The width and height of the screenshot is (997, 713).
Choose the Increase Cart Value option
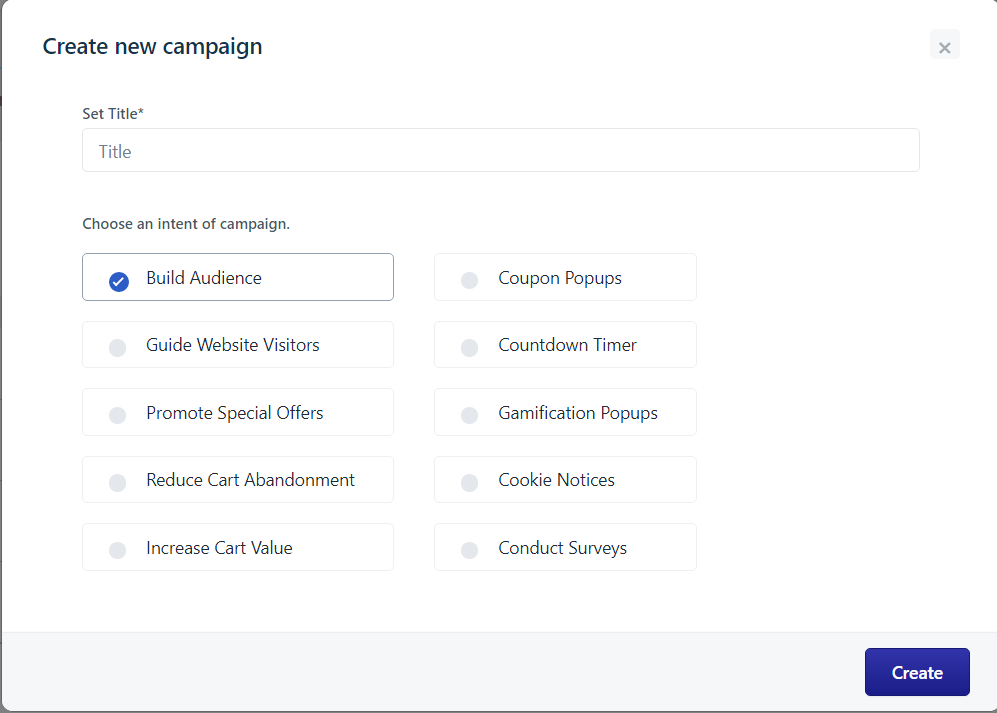click(x=238, y=548)
